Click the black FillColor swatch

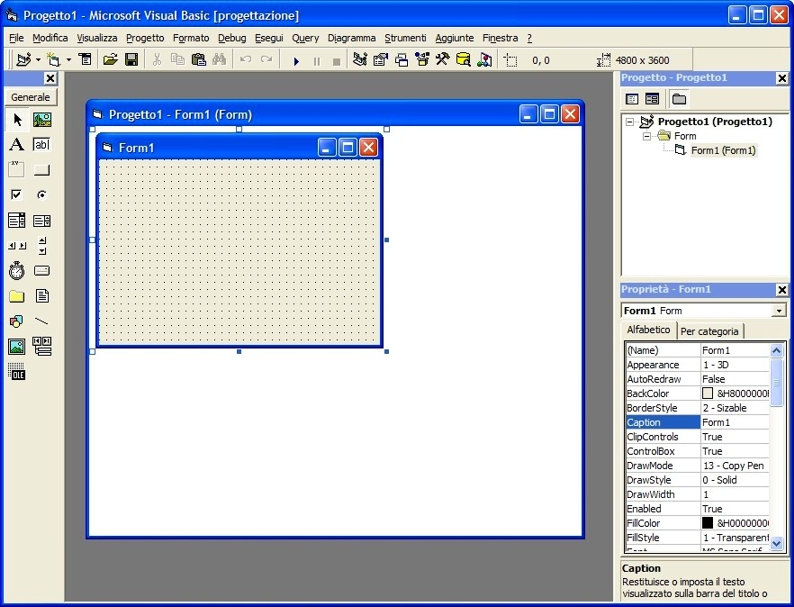click(x=707, y=523)
